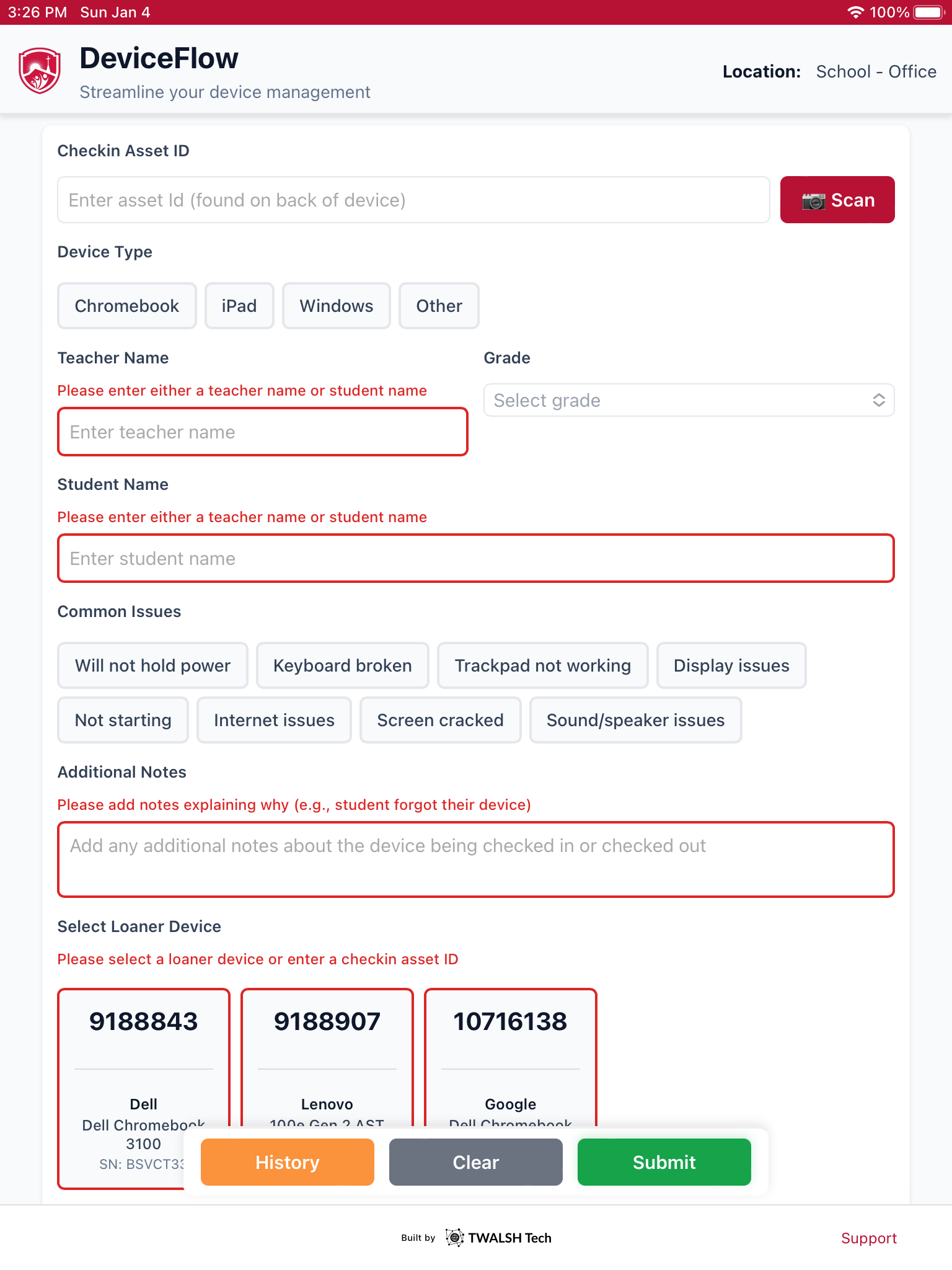Select the Trackpad not working issue

point(542,665)
